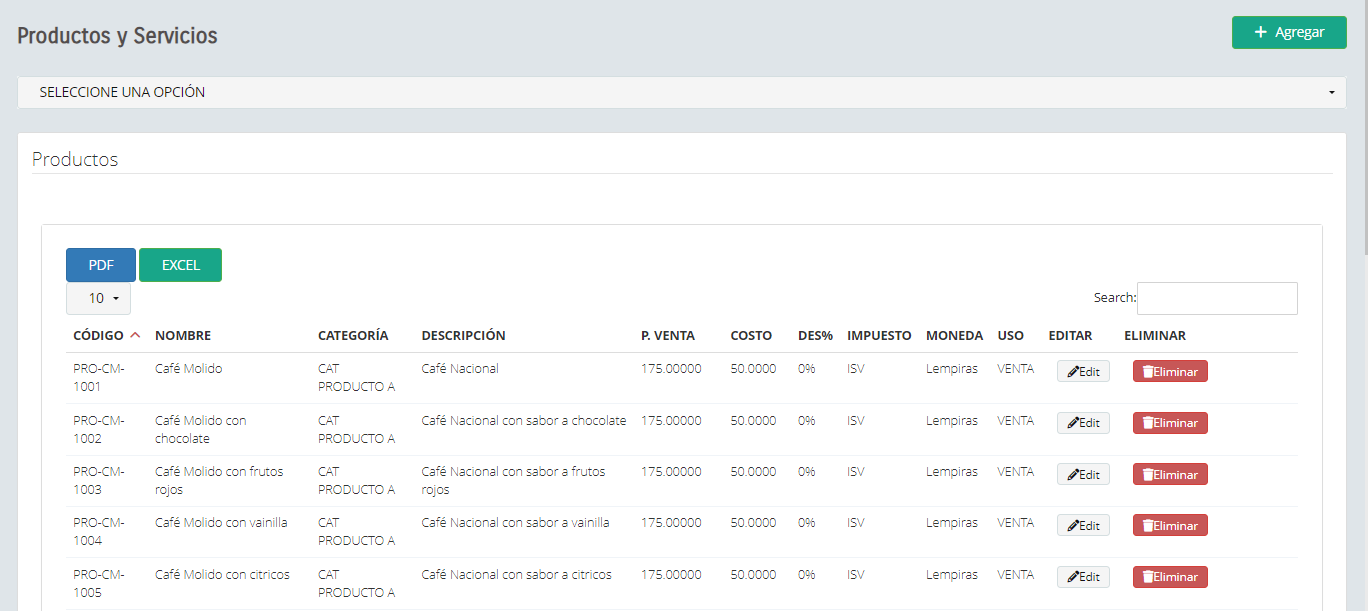Export the products table to EXCEL
This screenshot has width=1368, height=611.
tap(181, 265)
